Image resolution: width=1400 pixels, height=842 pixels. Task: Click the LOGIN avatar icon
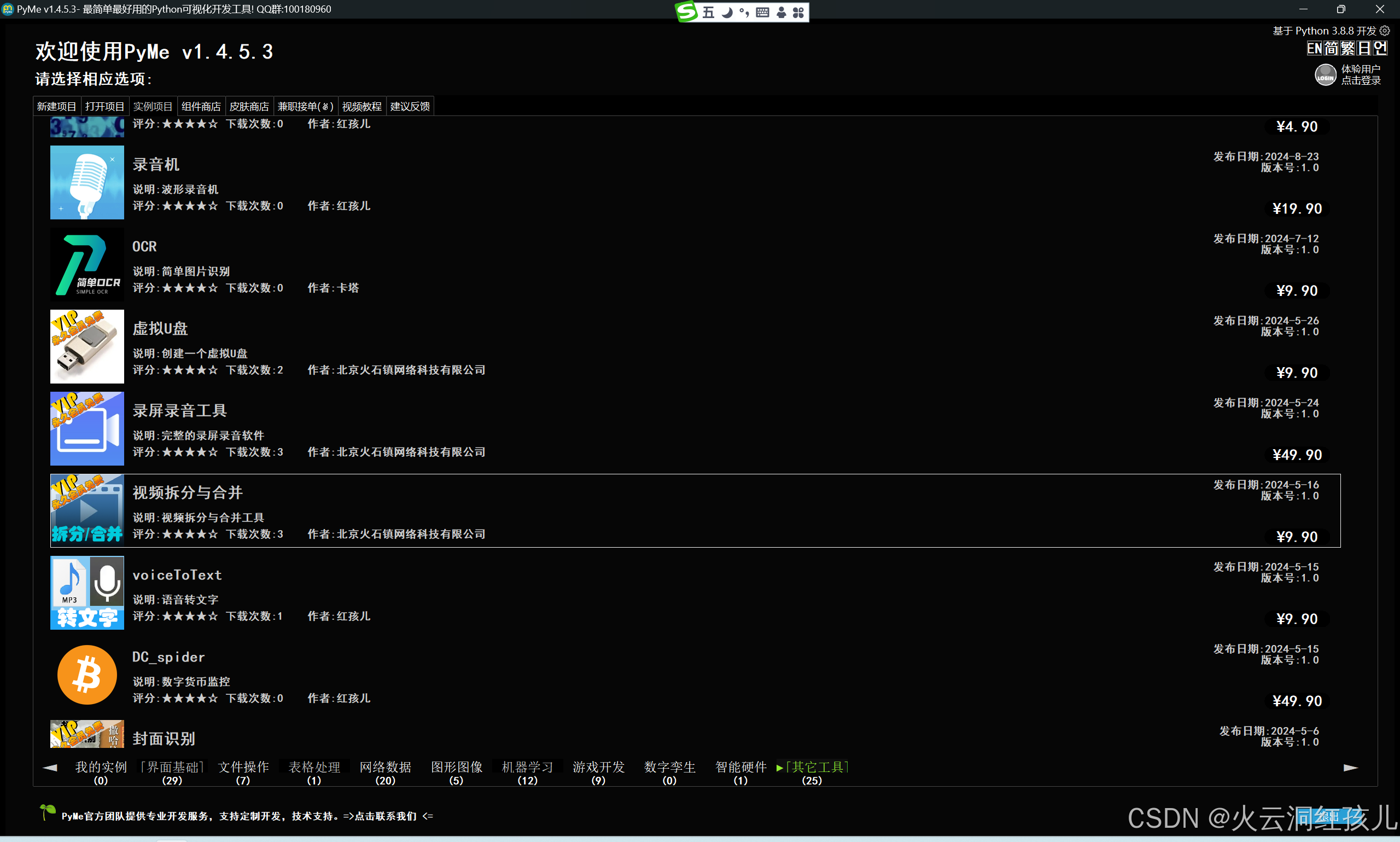point(1325,75)
